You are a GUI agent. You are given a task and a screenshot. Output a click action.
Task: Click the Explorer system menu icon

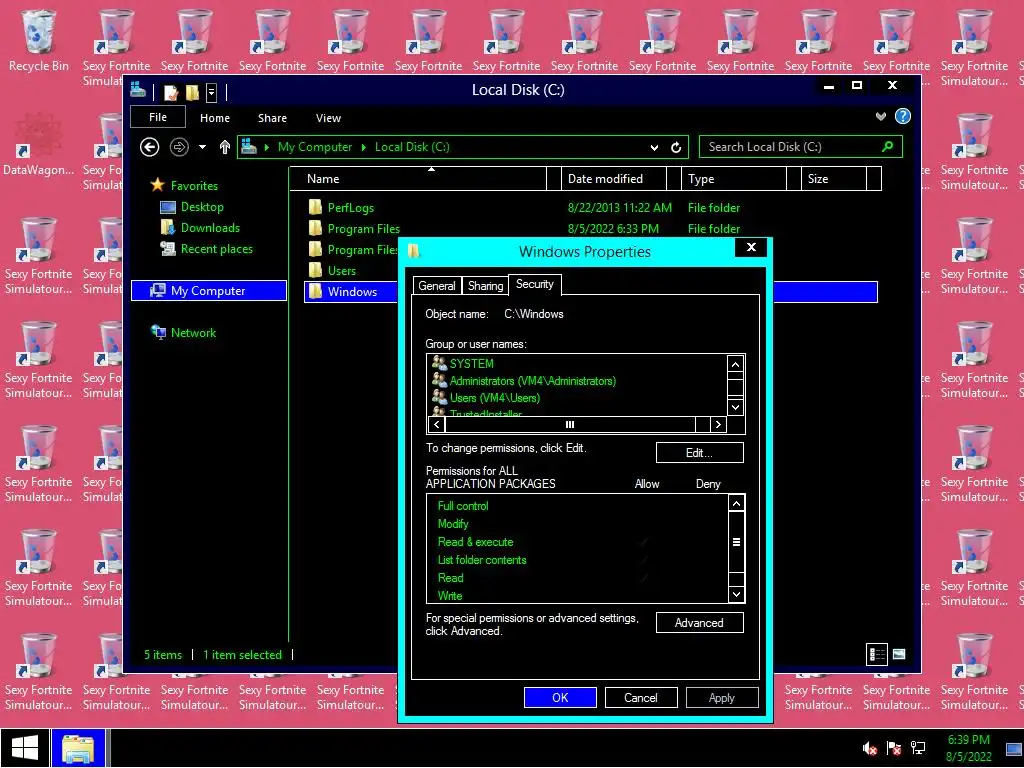click(138, 89)
